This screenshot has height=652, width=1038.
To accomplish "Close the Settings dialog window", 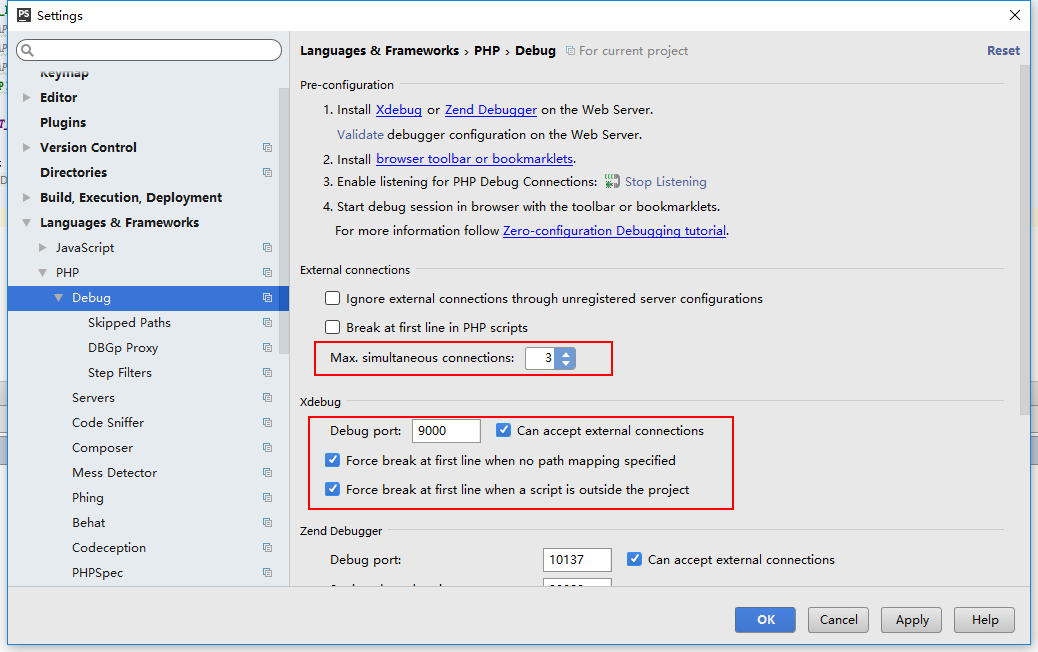I will pyautogui.click(x=1015, y=15).
